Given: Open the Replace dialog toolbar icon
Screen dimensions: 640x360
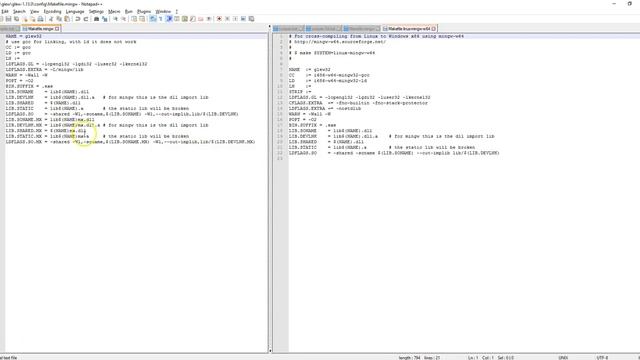Looking at the screenshot, I should click(x=105, y=19).
